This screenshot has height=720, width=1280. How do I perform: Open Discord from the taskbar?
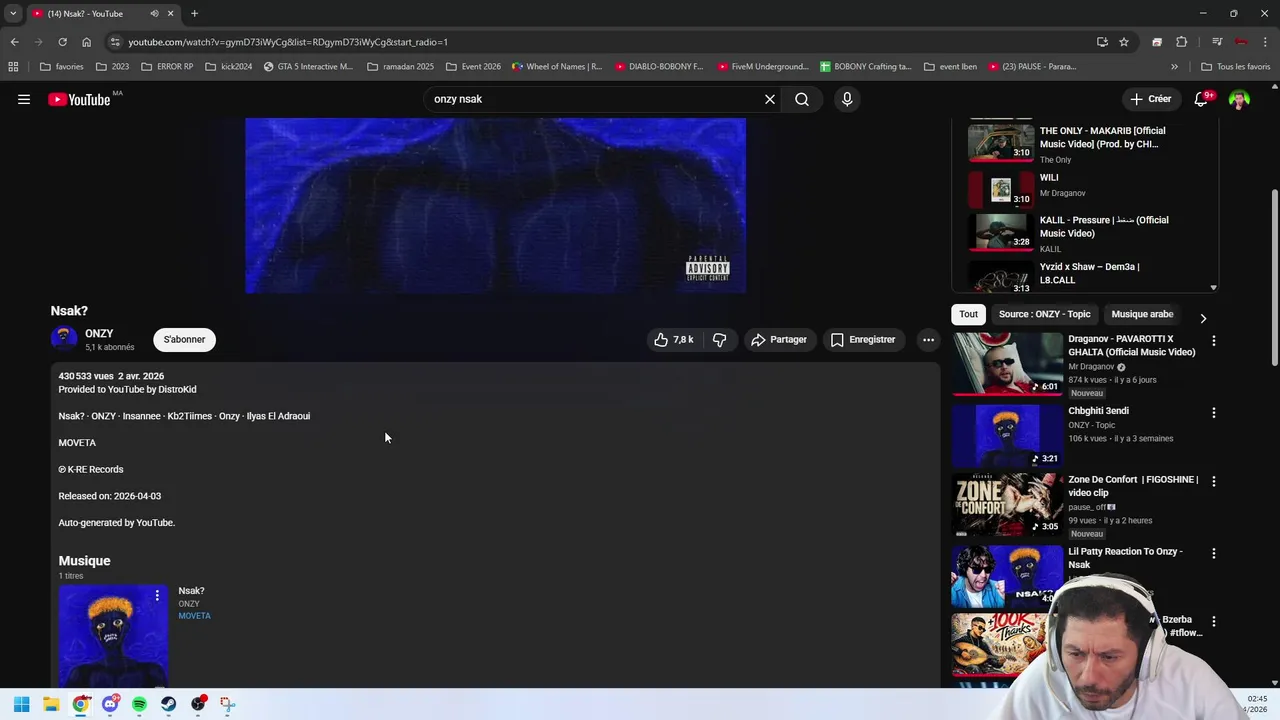coord(110,704)
